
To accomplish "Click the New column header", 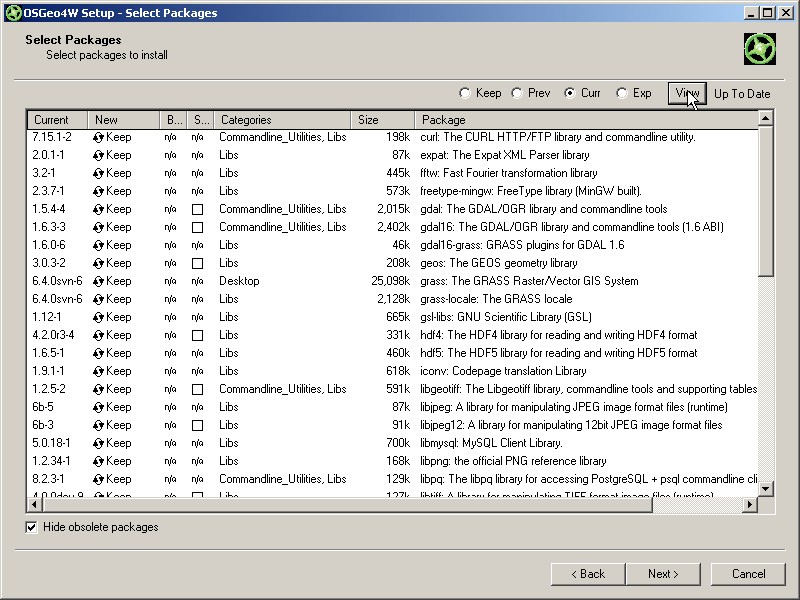I will 123,120.
